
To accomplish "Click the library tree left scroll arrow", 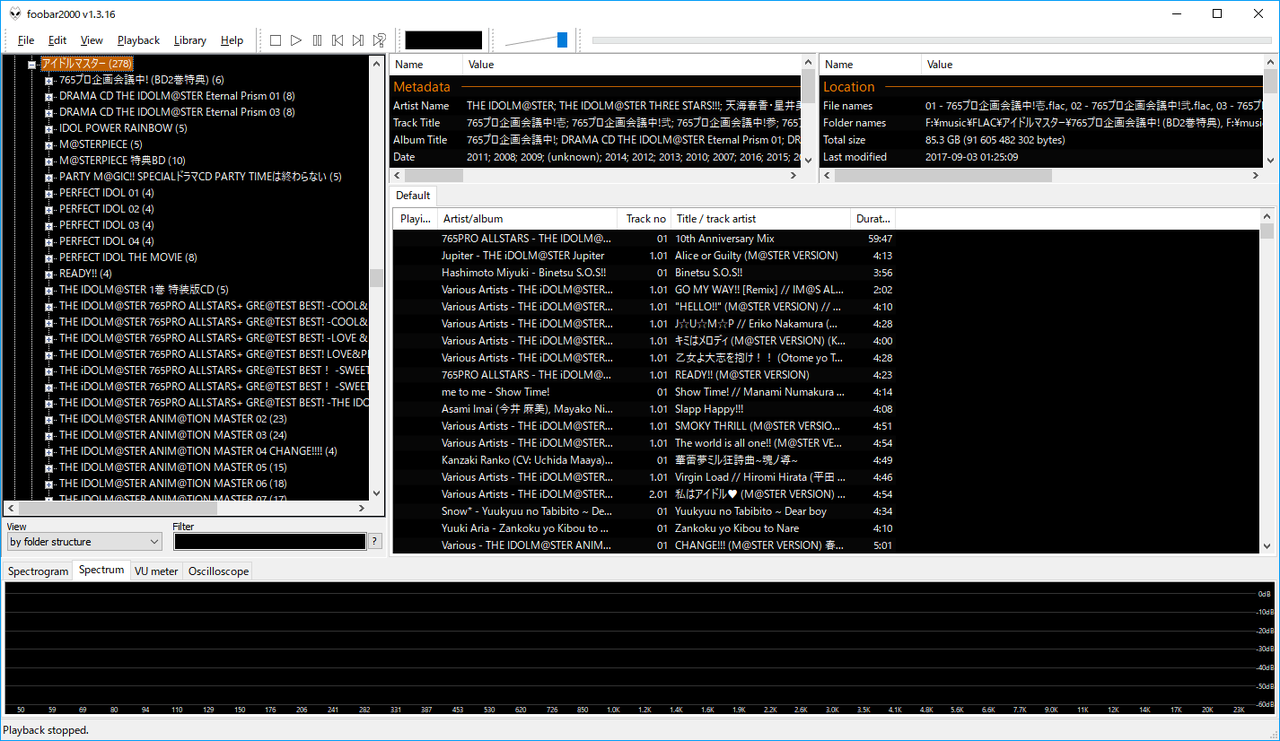I will pos(11,508).
